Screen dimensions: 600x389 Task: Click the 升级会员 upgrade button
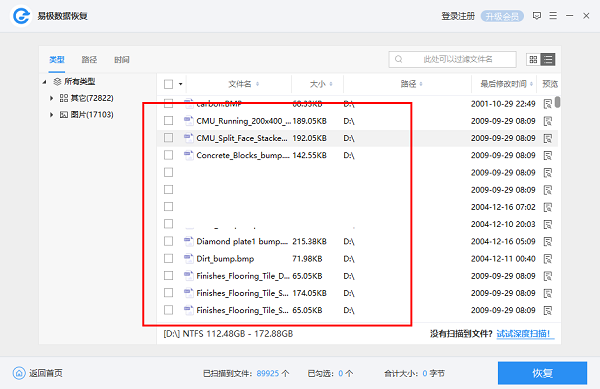click(502, 16)
